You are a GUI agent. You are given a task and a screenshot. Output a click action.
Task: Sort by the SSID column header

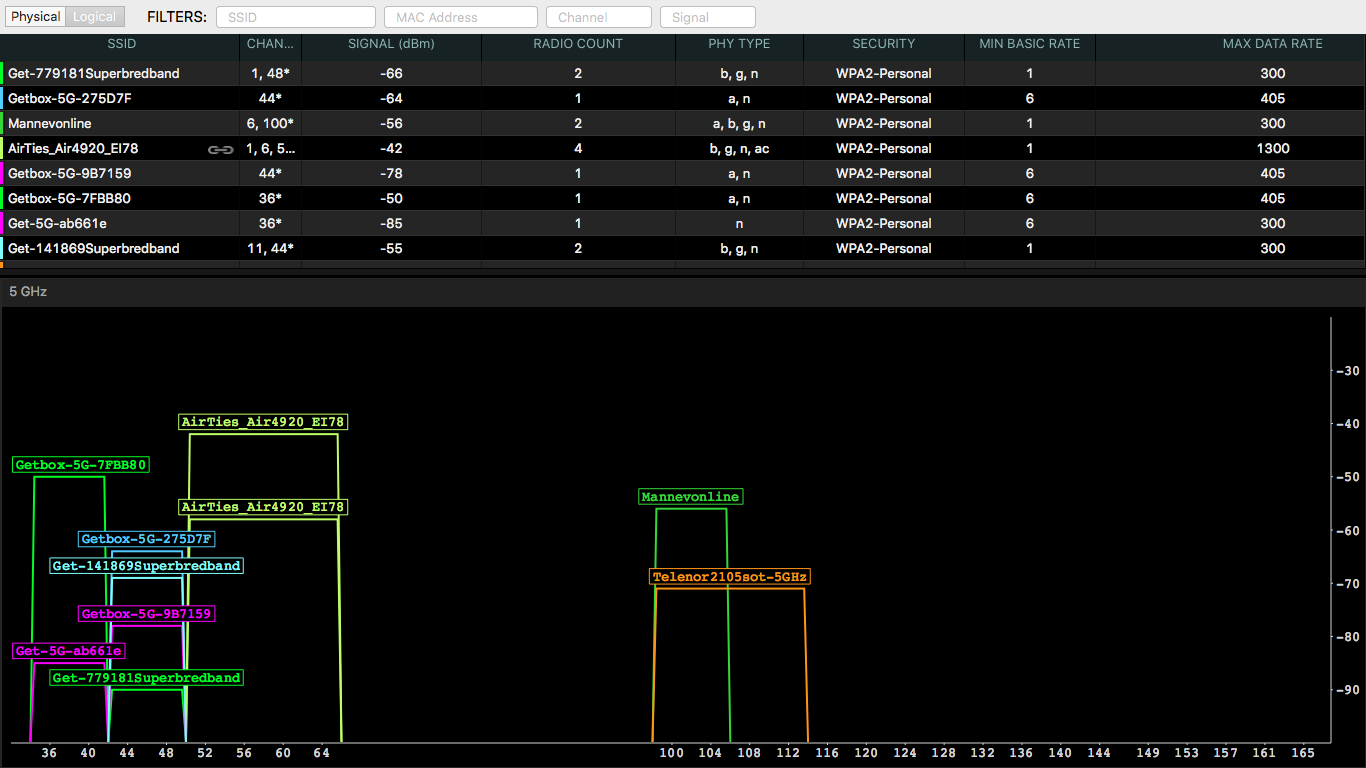122,44
